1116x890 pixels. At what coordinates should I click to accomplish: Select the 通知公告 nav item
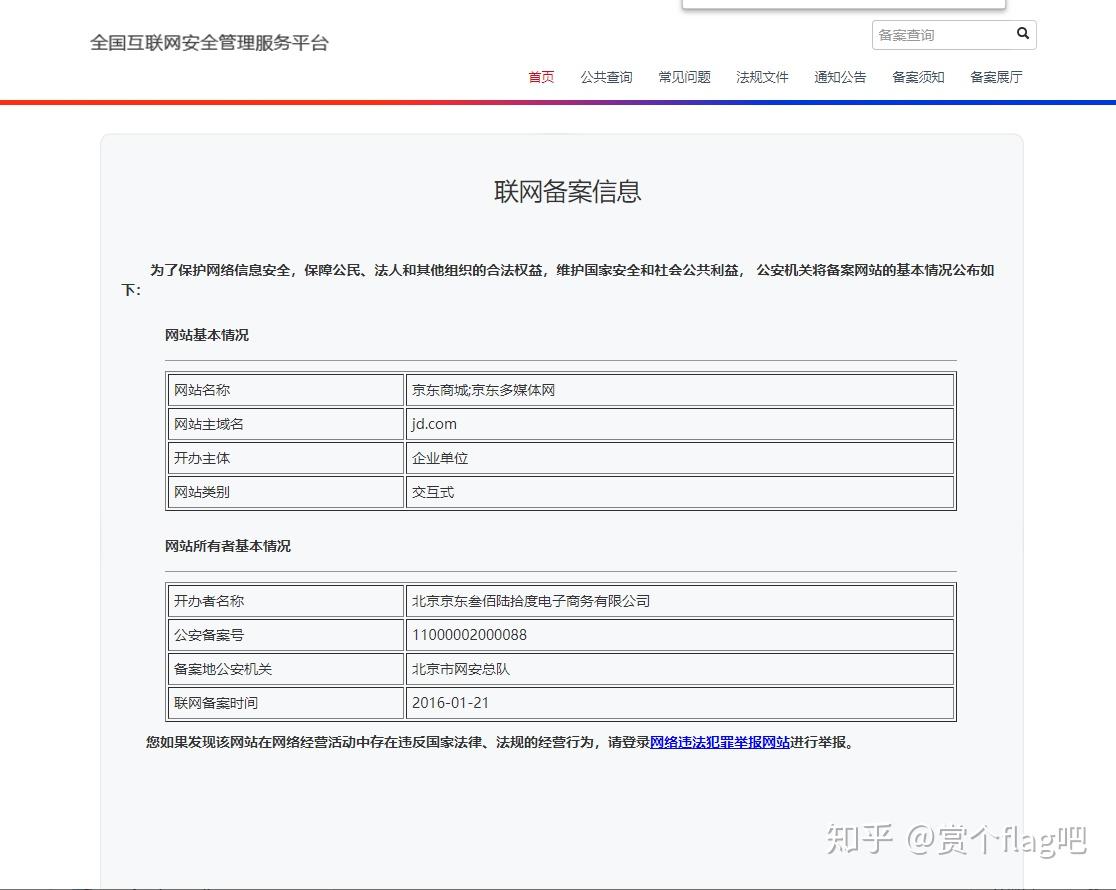[840, 77]
